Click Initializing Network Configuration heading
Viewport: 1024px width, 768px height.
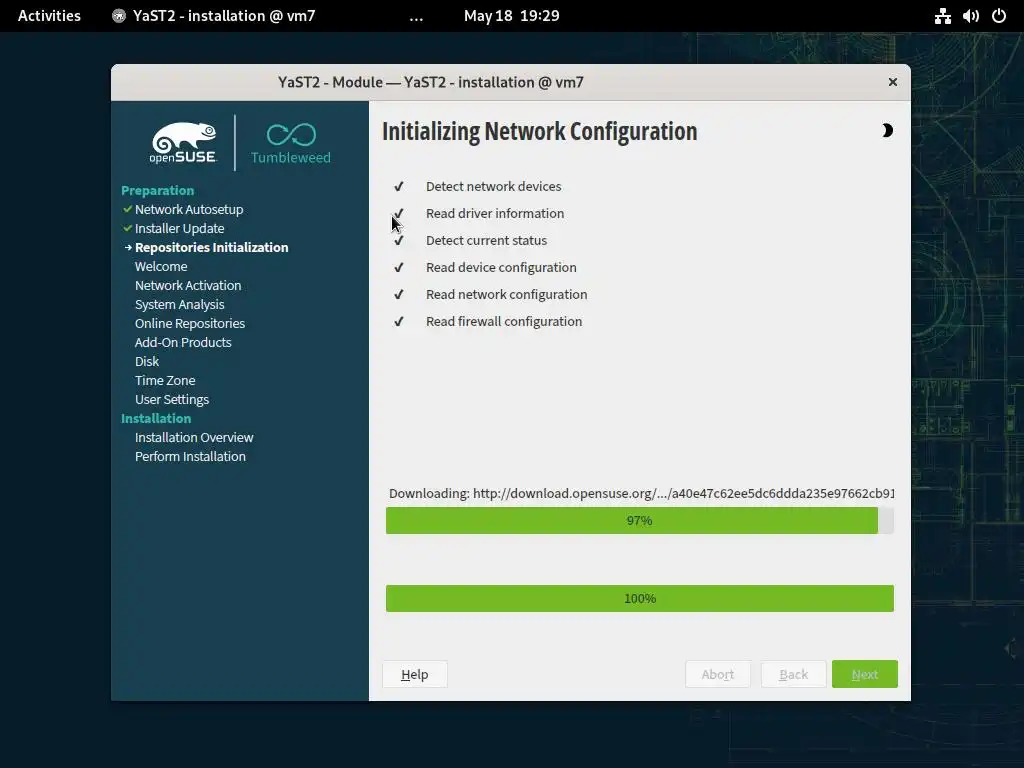coord(539,131)
